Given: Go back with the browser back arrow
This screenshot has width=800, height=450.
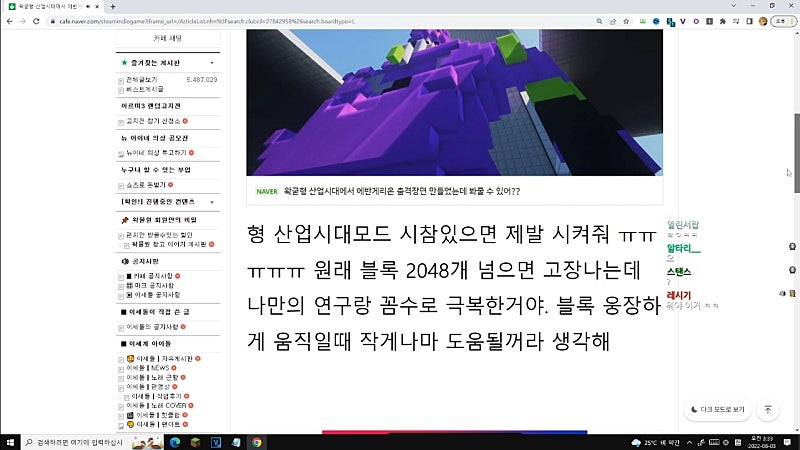Looking at the screenshot, I should pos(10,21).
